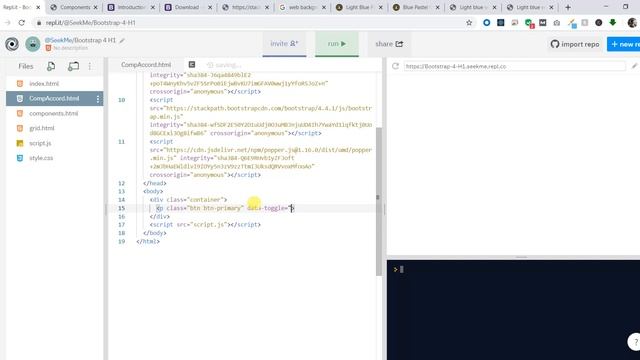Refresh the preview pane
The width and height of the screenshot is (640, 360).
tap(395, 66)
